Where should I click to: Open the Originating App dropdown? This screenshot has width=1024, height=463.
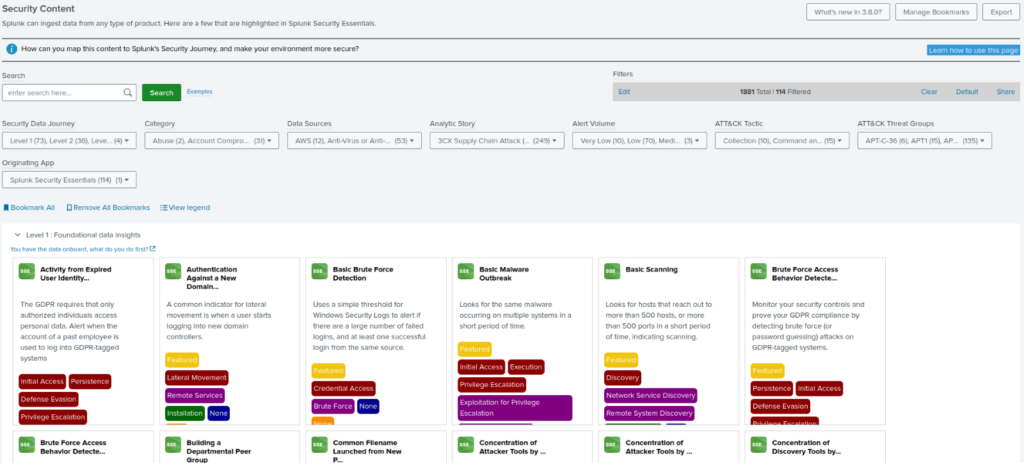pos(69,180)
